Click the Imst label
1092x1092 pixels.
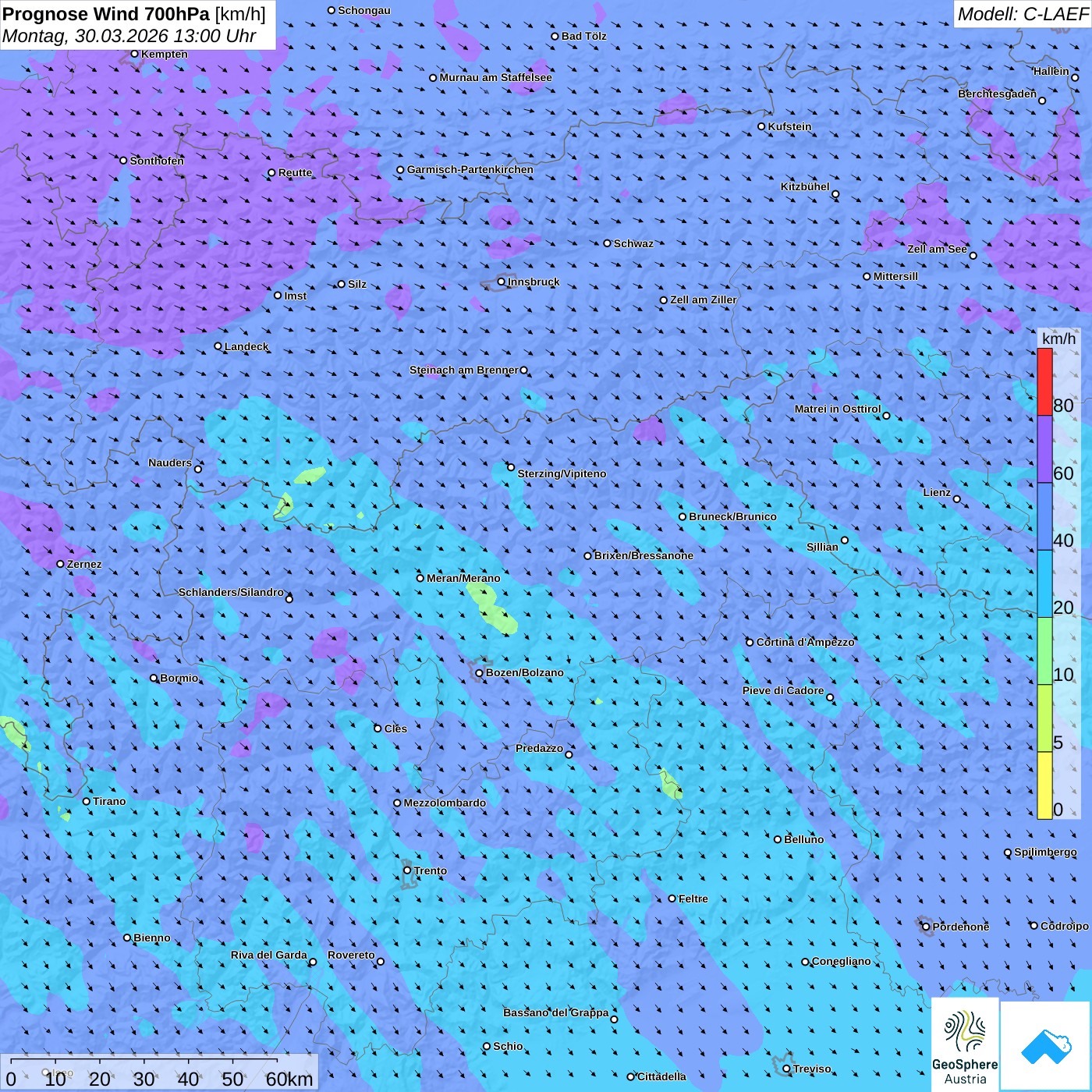click(x=296, y=296)
